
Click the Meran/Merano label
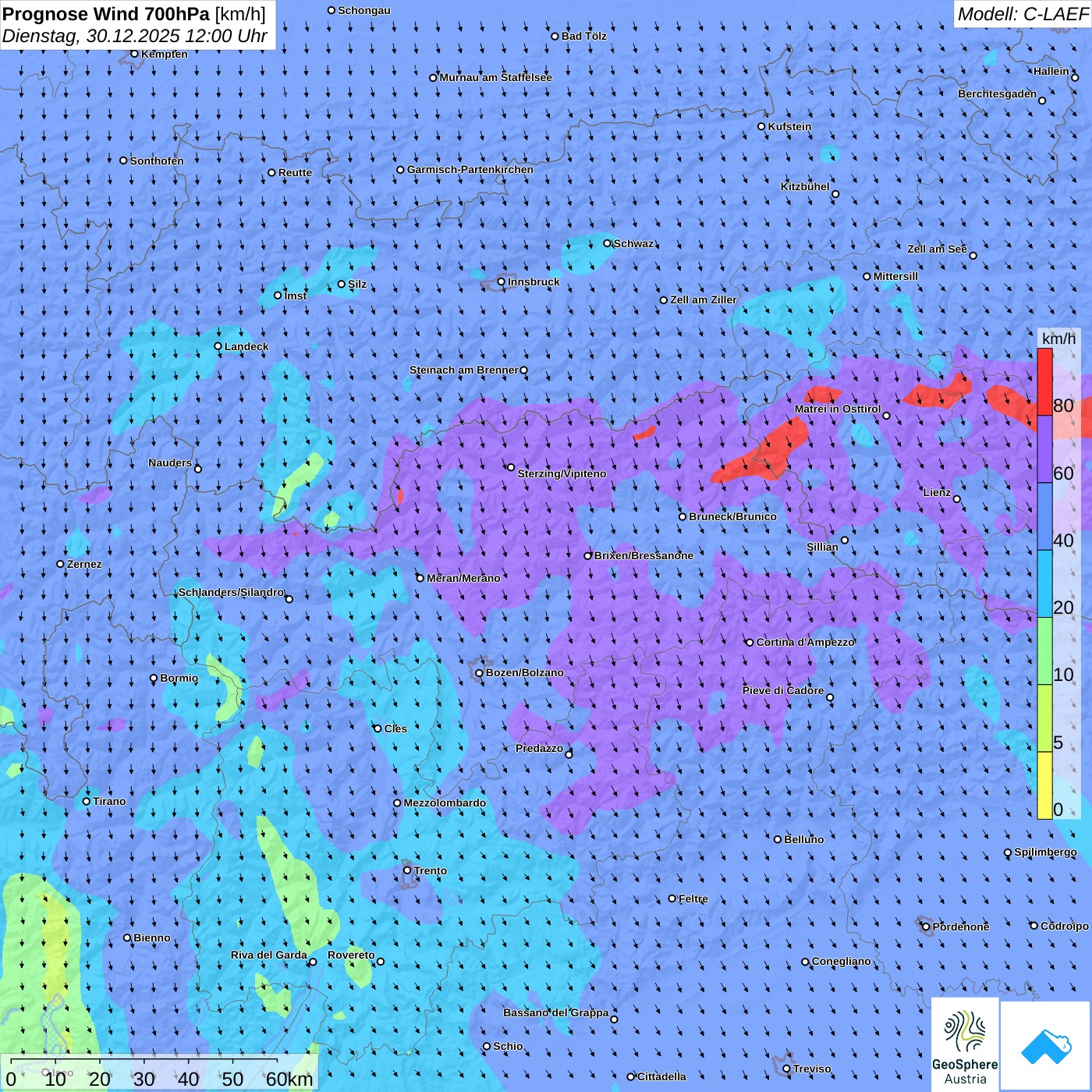[463, 578]
